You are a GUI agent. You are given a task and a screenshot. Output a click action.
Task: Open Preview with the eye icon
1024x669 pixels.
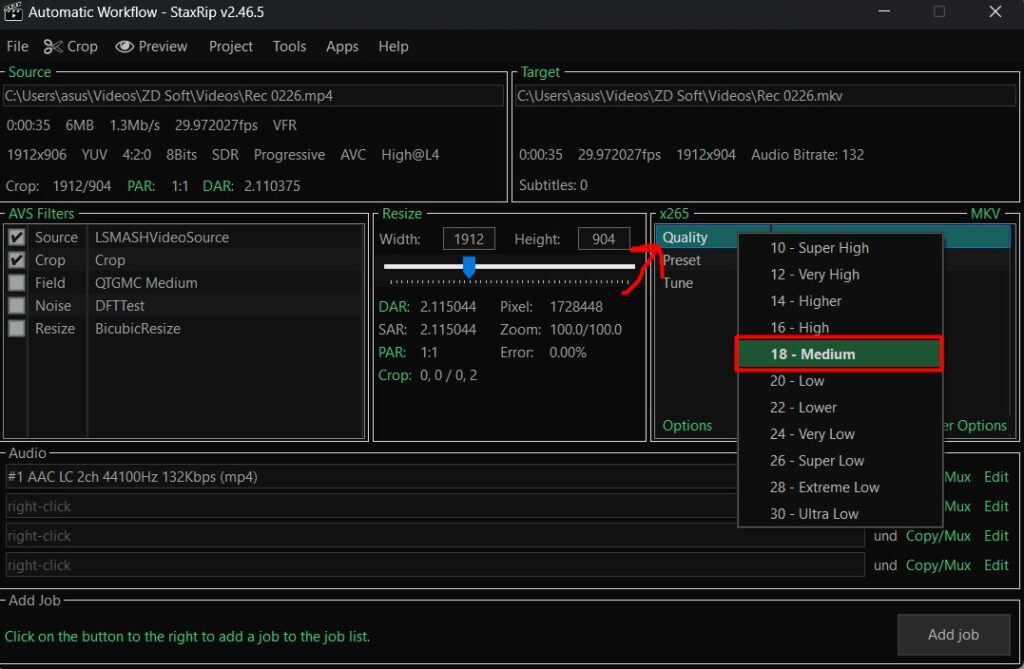151,46
